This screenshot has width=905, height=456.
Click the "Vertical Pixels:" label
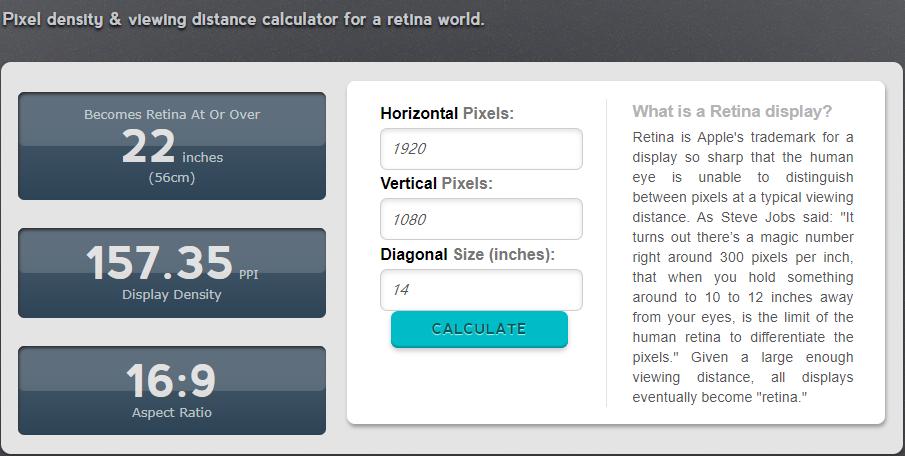tap(436, 184)
